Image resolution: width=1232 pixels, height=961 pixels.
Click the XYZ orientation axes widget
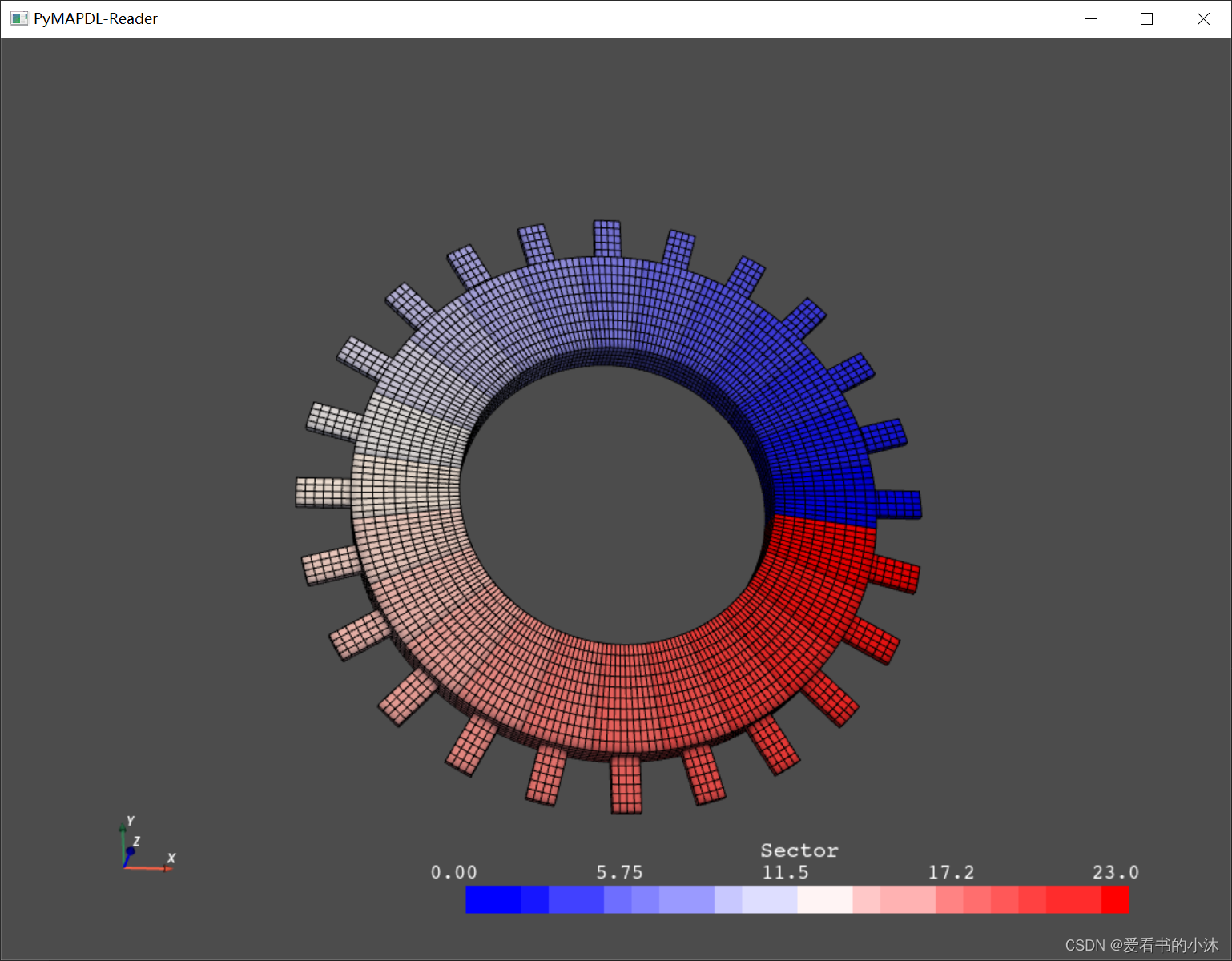147,843
